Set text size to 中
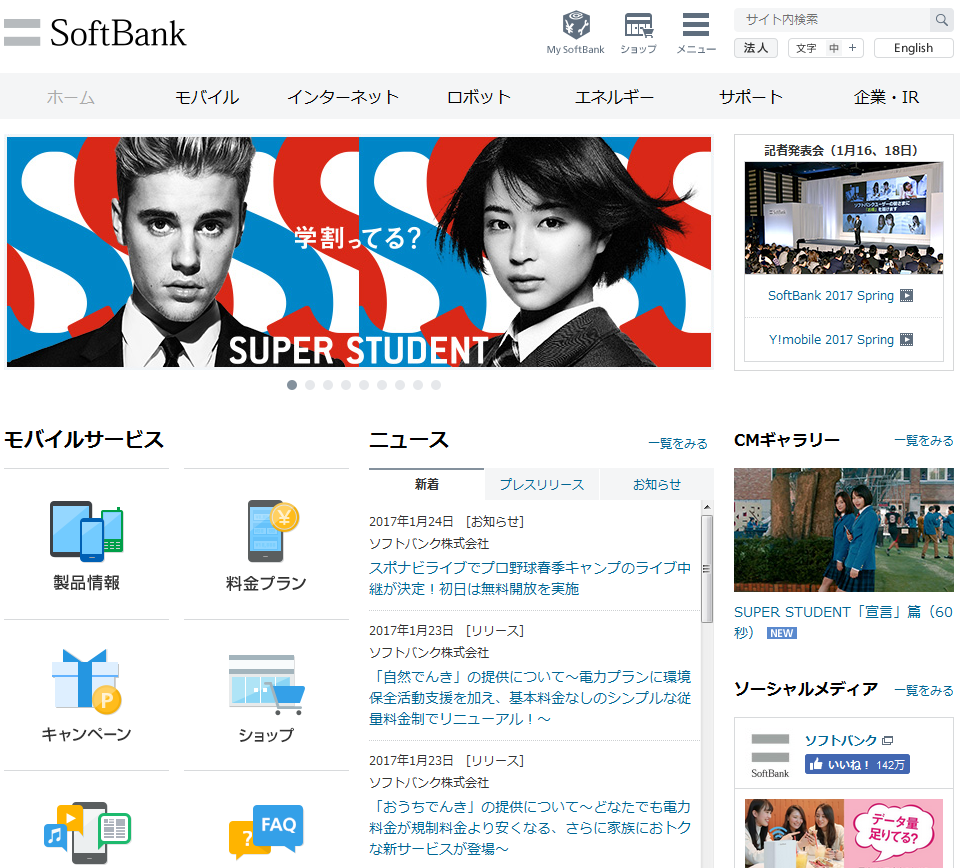The width and height of the screenshot is (960, 868). point(834,48)
